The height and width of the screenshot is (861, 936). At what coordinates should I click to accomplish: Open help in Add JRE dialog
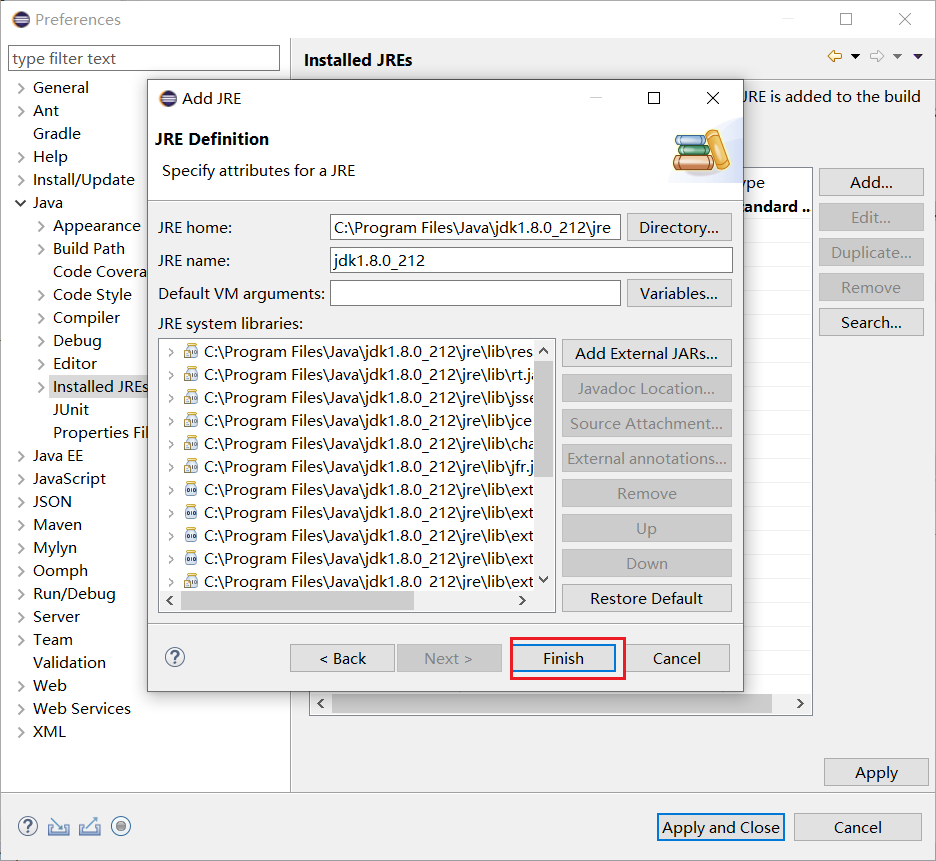pyautogui.click(x=175, y=657)
